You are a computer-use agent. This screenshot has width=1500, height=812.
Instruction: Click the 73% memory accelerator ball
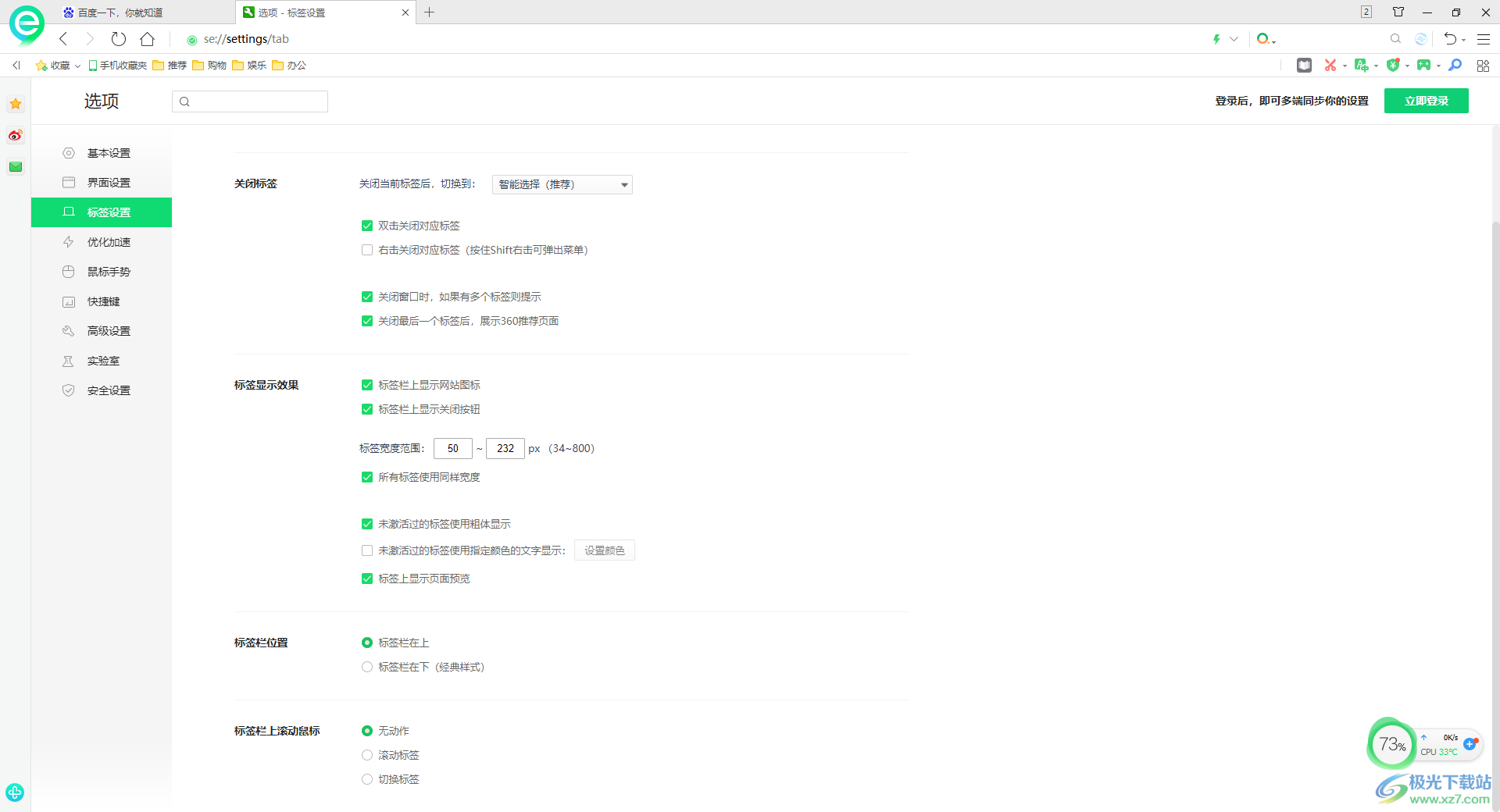click(x=1391, y=744)
